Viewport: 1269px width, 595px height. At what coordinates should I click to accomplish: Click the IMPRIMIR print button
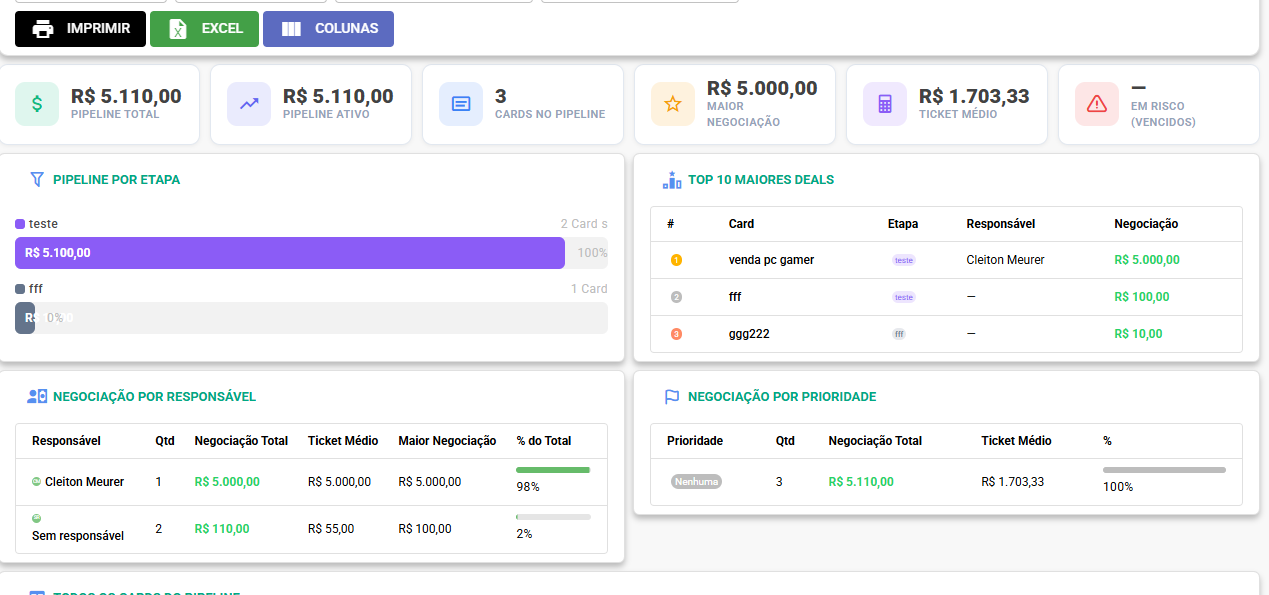coord(80,29)
